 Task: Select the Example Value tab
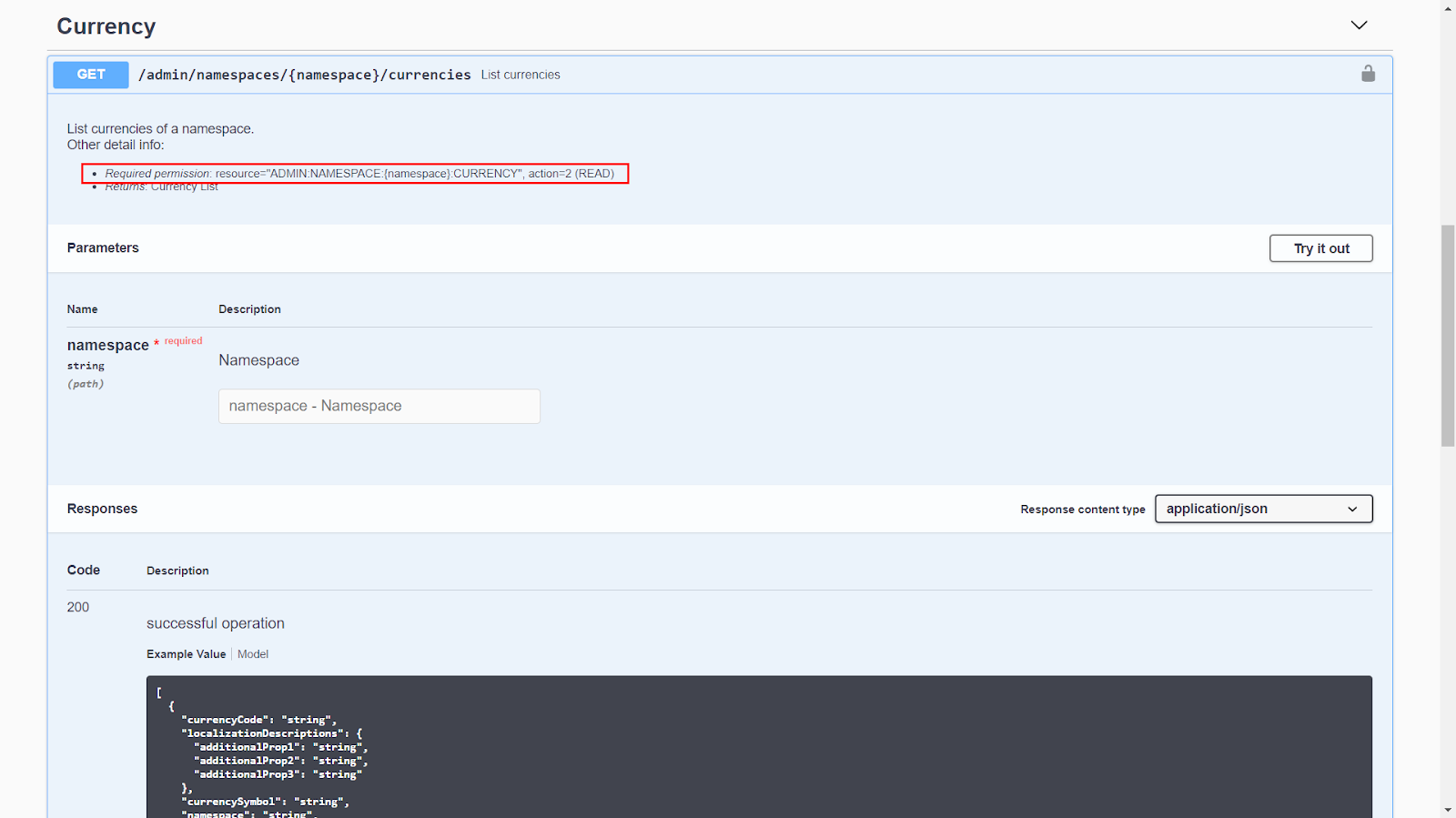186,654
